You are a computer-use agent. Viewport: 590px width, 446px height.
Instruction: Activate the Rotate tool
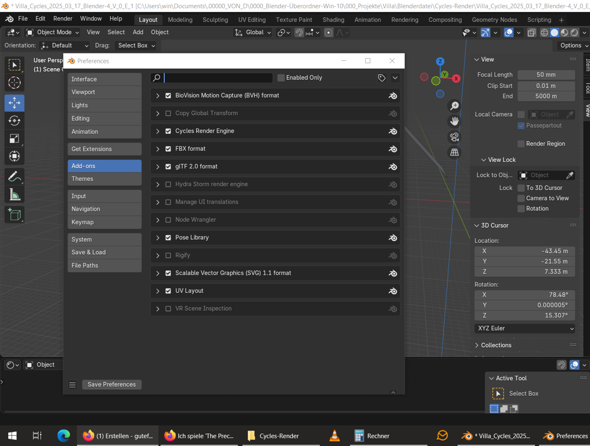point(14,121)
